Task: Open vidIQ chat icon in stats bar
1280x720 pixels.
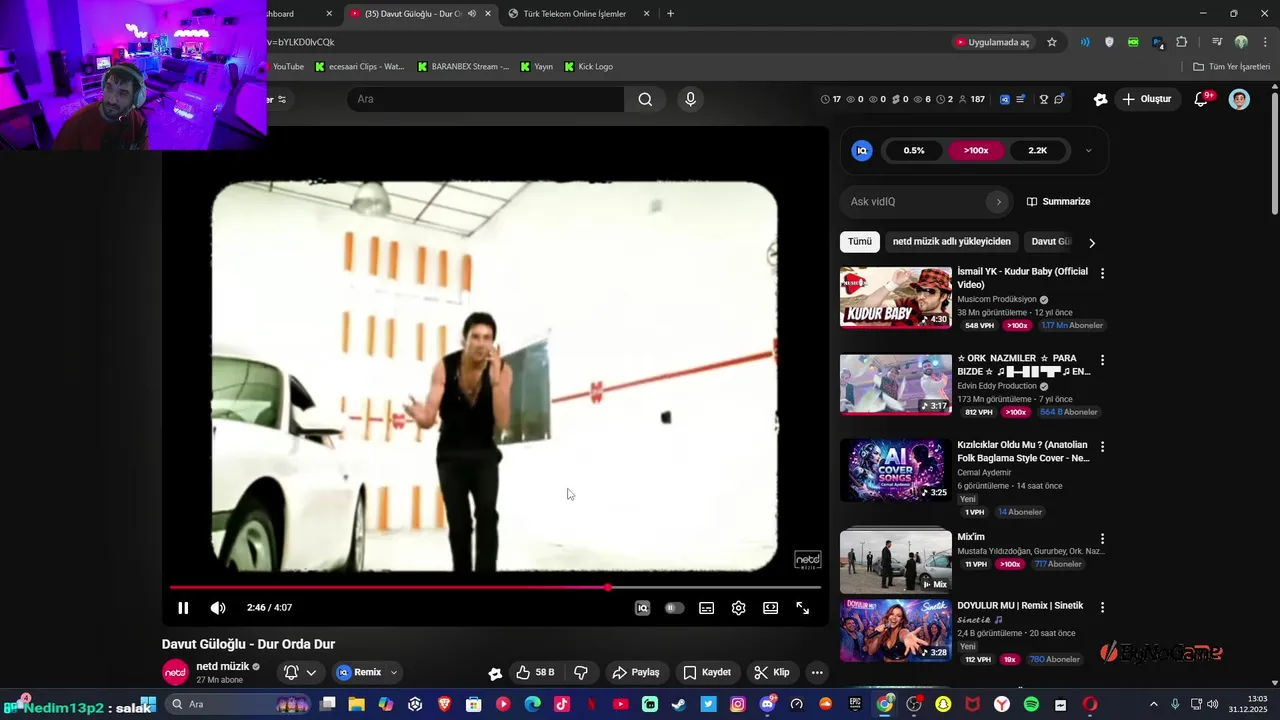Action: 1059,99
